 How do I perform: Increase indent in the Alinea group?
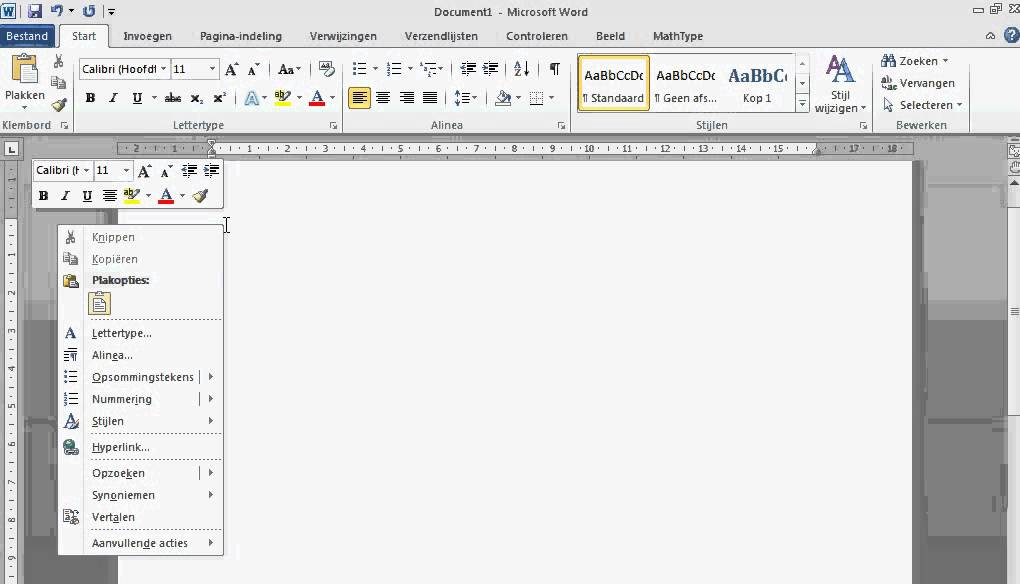(490, 69)
